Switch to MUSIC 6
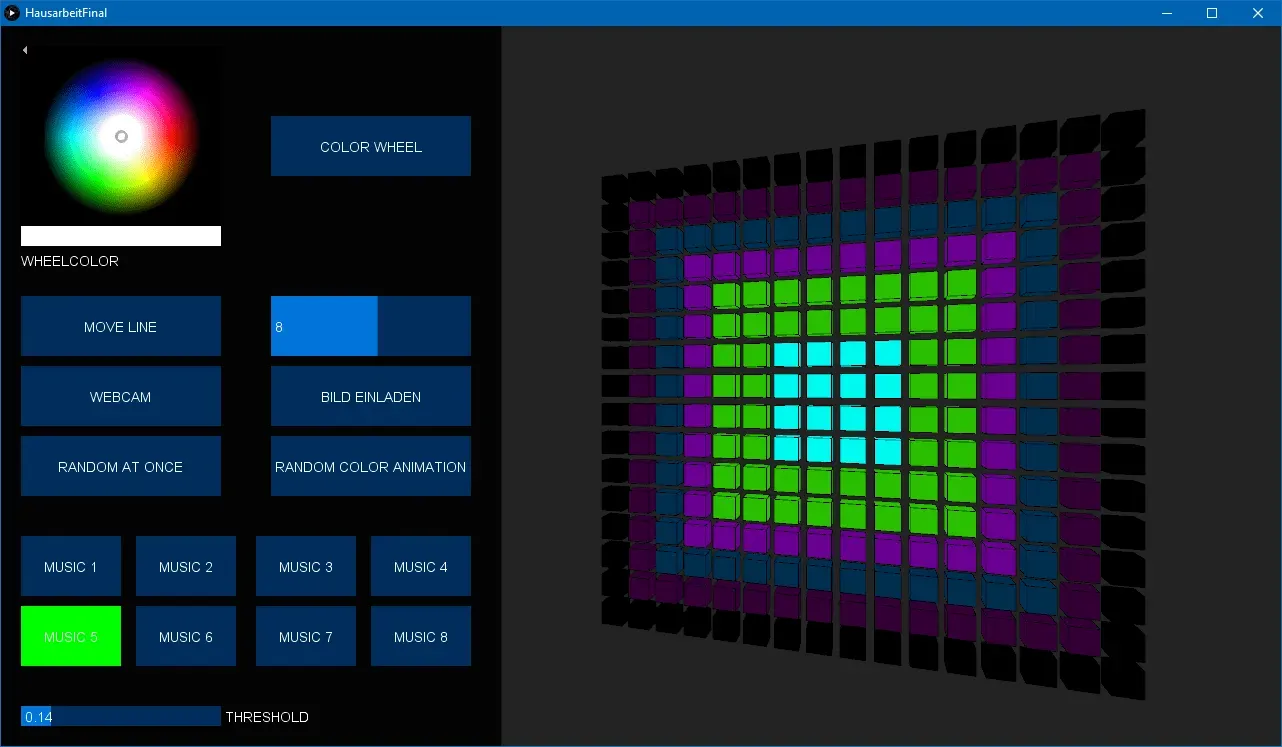The height and width of the screenshot is (747, 1282). coord(186,636)
